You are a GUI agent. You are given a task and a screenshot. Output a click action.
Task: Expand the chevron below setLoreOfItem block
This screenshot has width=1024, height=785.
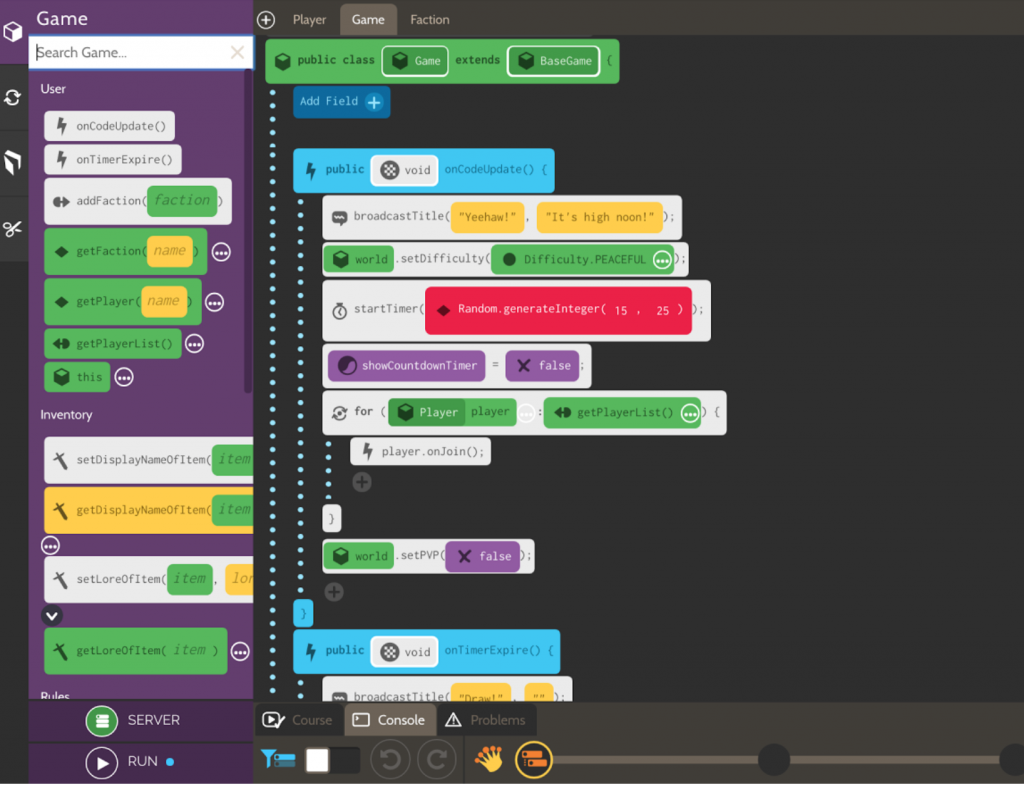click(x=52, y=615)
